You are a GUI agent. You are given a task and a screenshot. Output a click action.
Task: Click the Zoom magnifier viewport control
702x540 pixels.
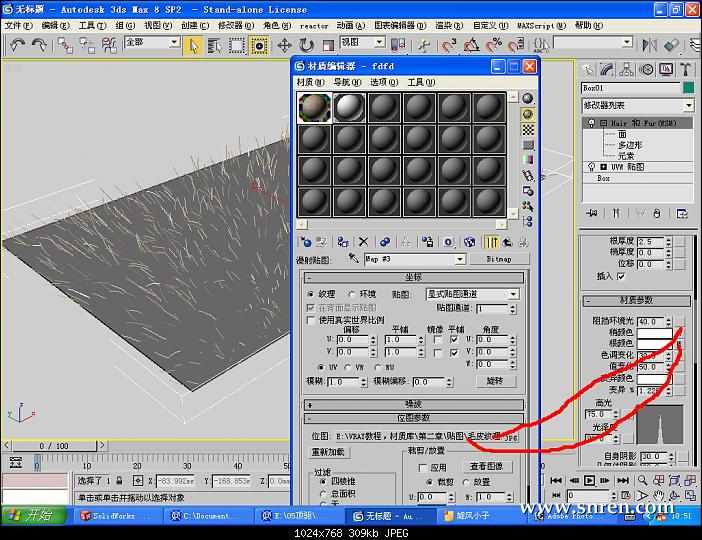pos(640,479)
